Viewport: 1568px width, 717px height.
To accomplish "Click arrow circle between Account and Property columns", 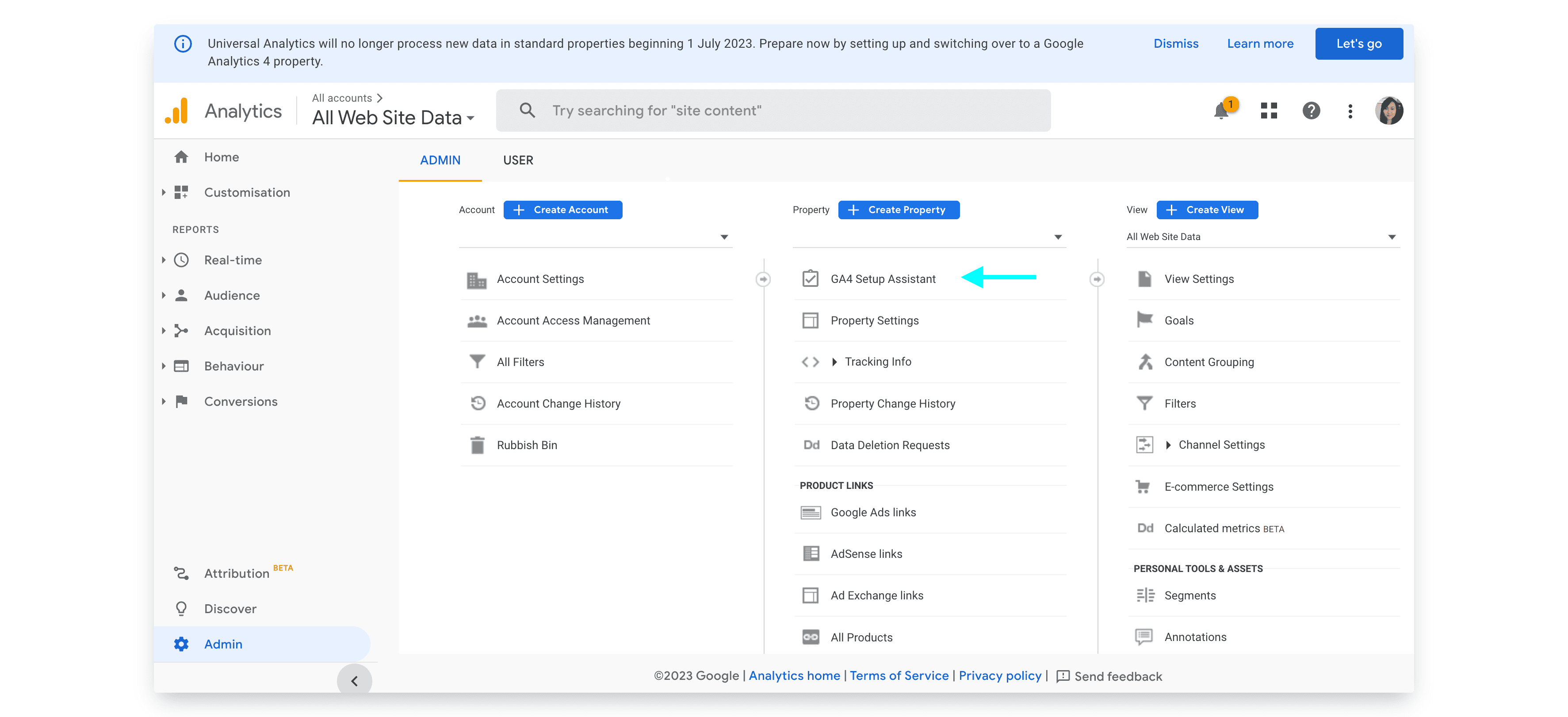I will 763,279.
